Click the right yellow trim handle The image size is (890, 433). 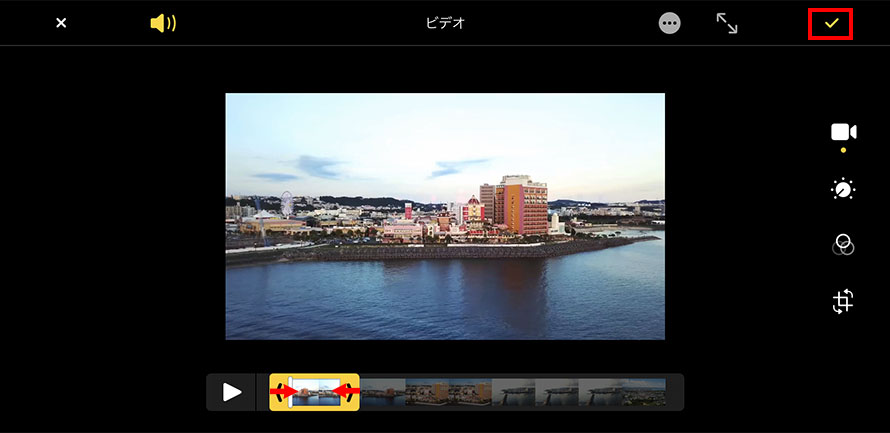354,392
